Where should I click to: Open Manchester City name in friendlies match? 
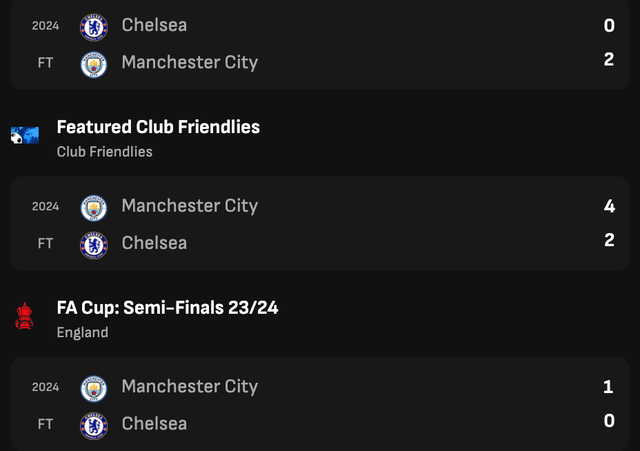click(x=190, y=206)
